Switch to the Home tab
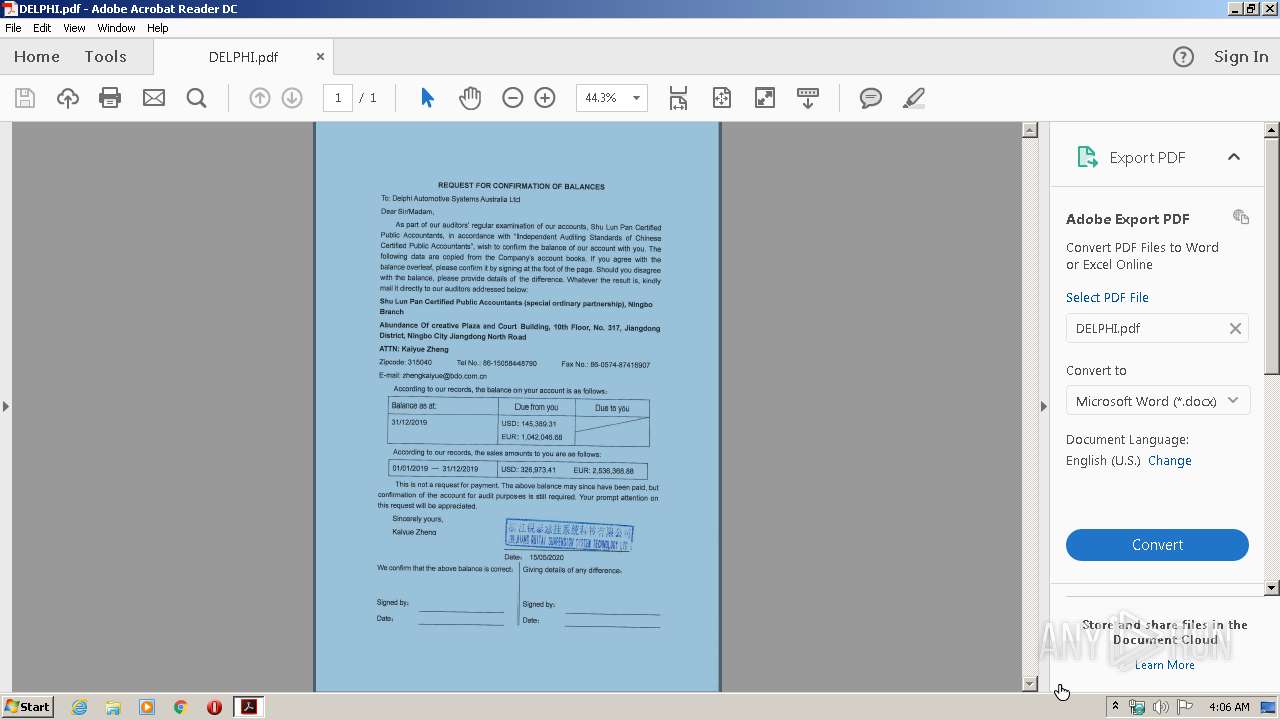The image size is (1280, 720). click(x=37, y=57)
